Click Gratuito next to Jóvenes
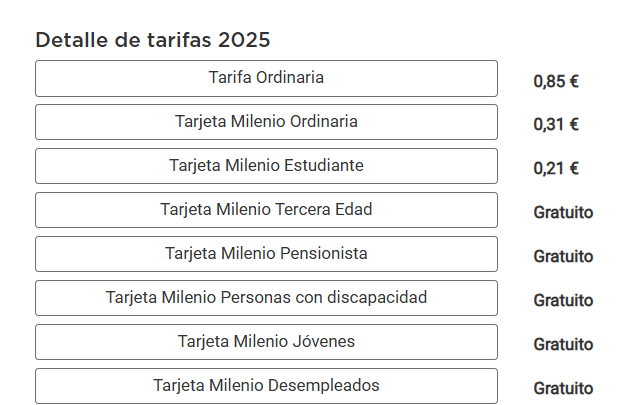The image size is (638, 405). [563, 344]
